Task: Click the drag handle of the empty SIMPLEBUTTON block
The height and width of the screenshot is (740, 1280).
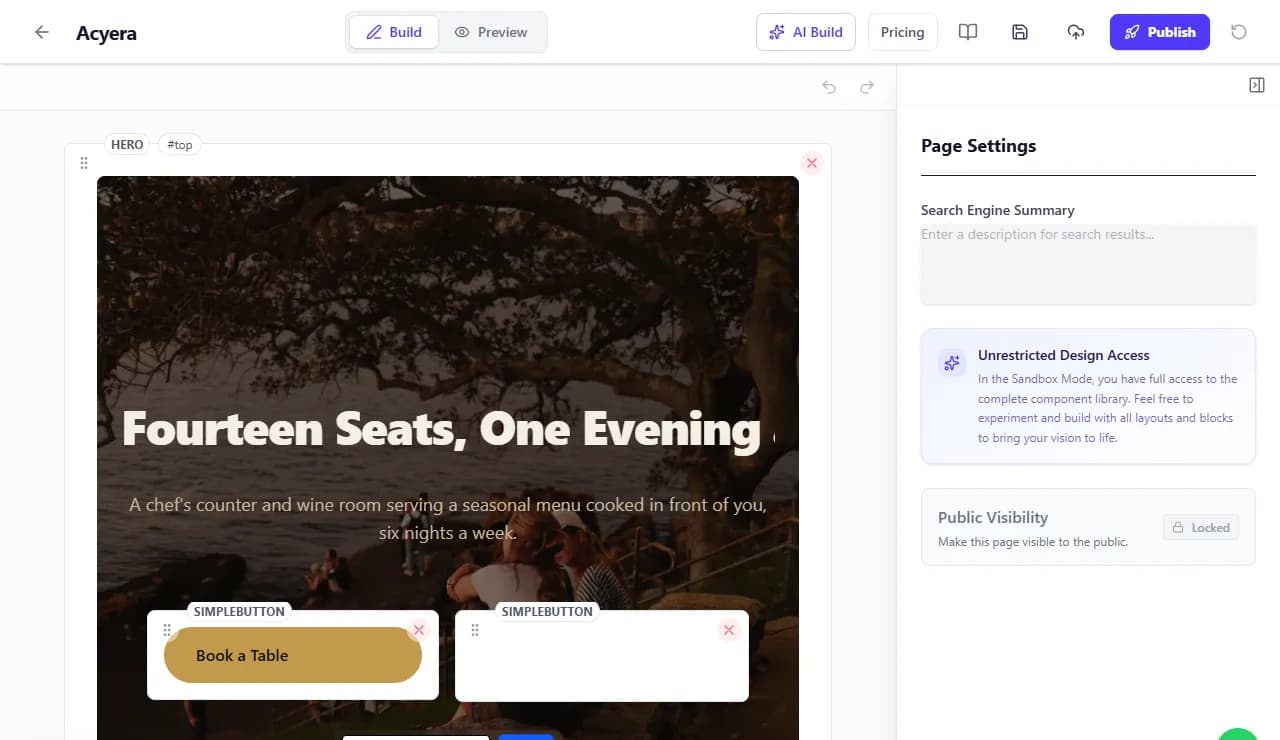Action: 475,630
